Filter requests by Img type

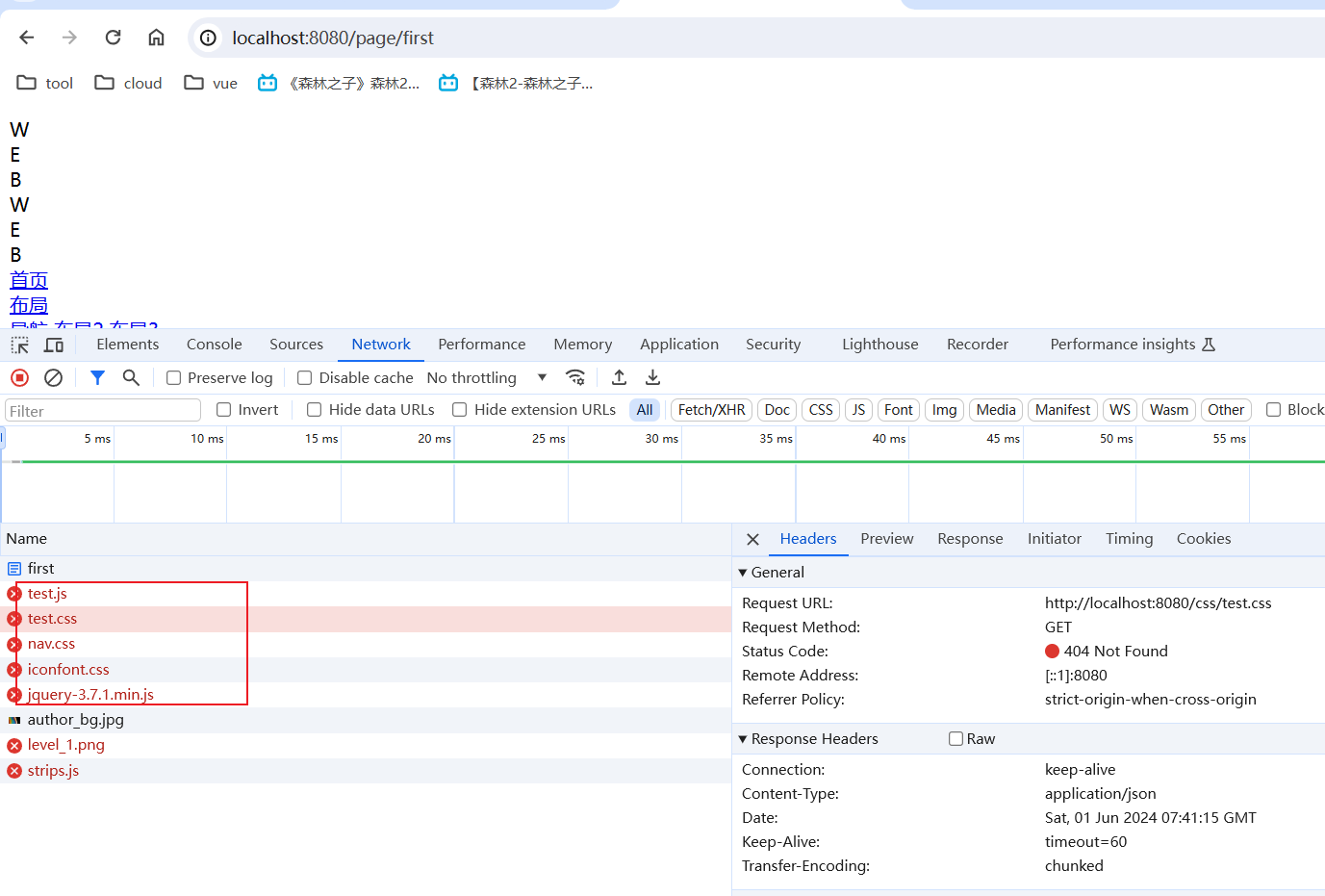coord(945,410)
